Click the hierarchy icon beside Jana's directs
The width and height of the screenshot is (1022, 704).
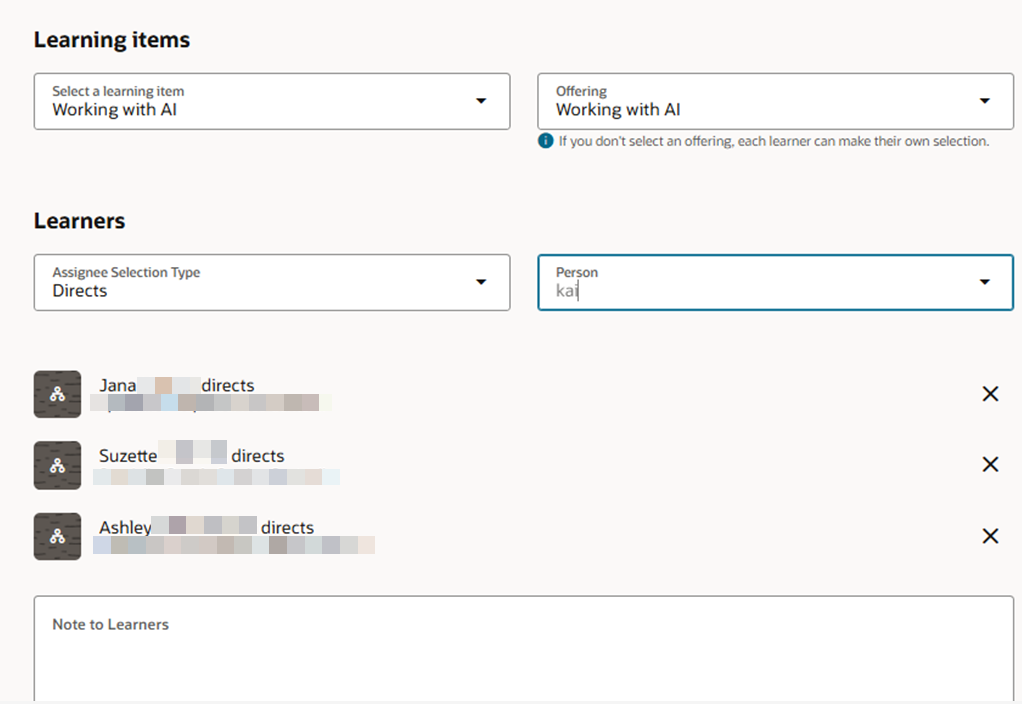(x=57, y=394)
